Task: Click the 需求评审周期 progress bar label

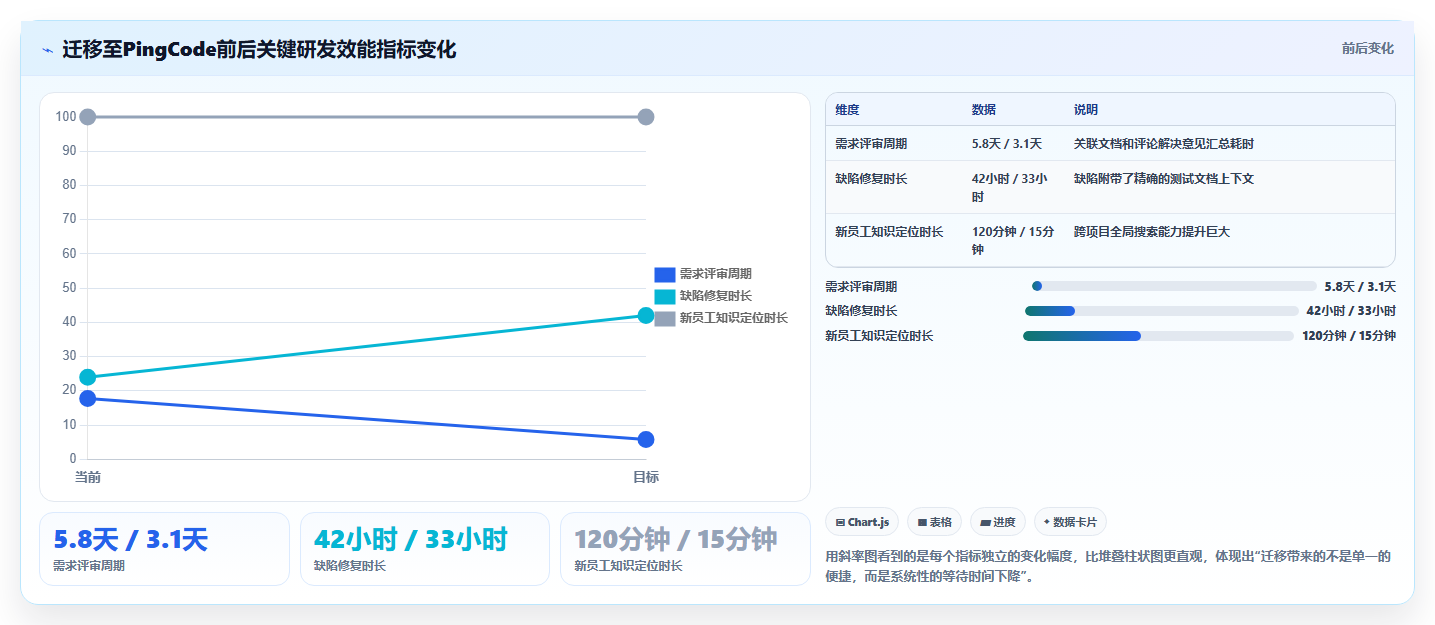Action: (861, 286)
